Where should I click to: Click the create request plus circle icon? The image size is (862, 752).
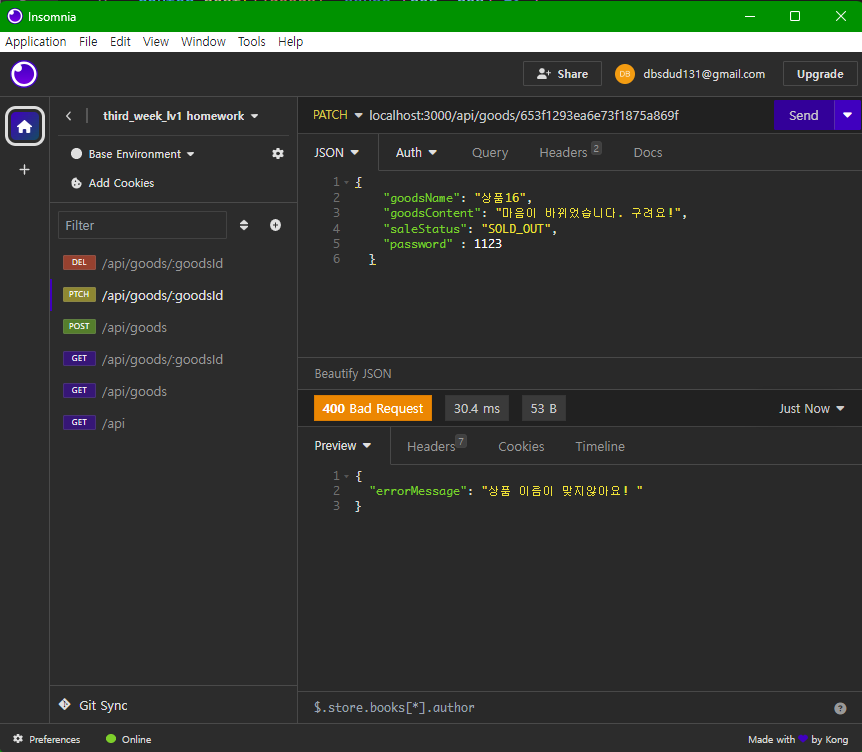[x=275, y=225]
